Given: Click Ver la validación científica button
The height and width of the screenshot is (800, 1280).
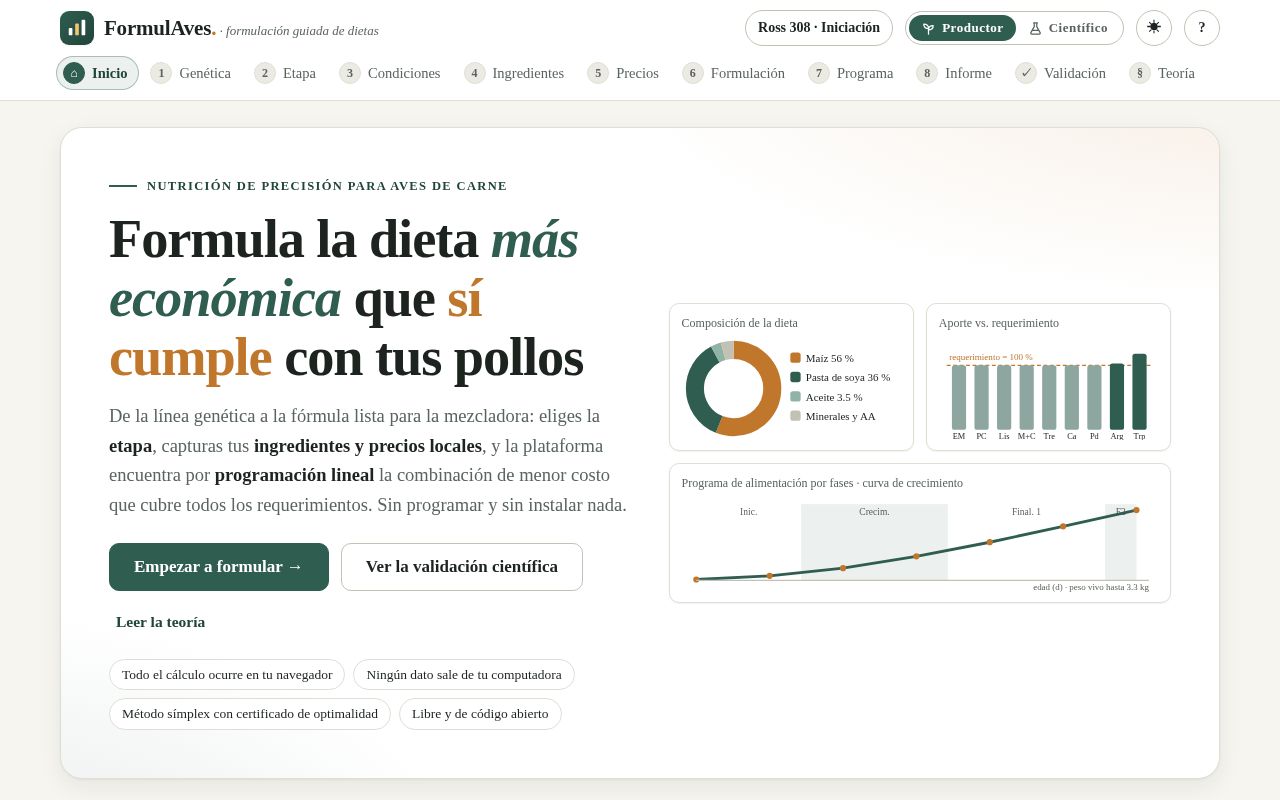Looking at the screenshot, I should pyautogui.click(x=462, y=567).
